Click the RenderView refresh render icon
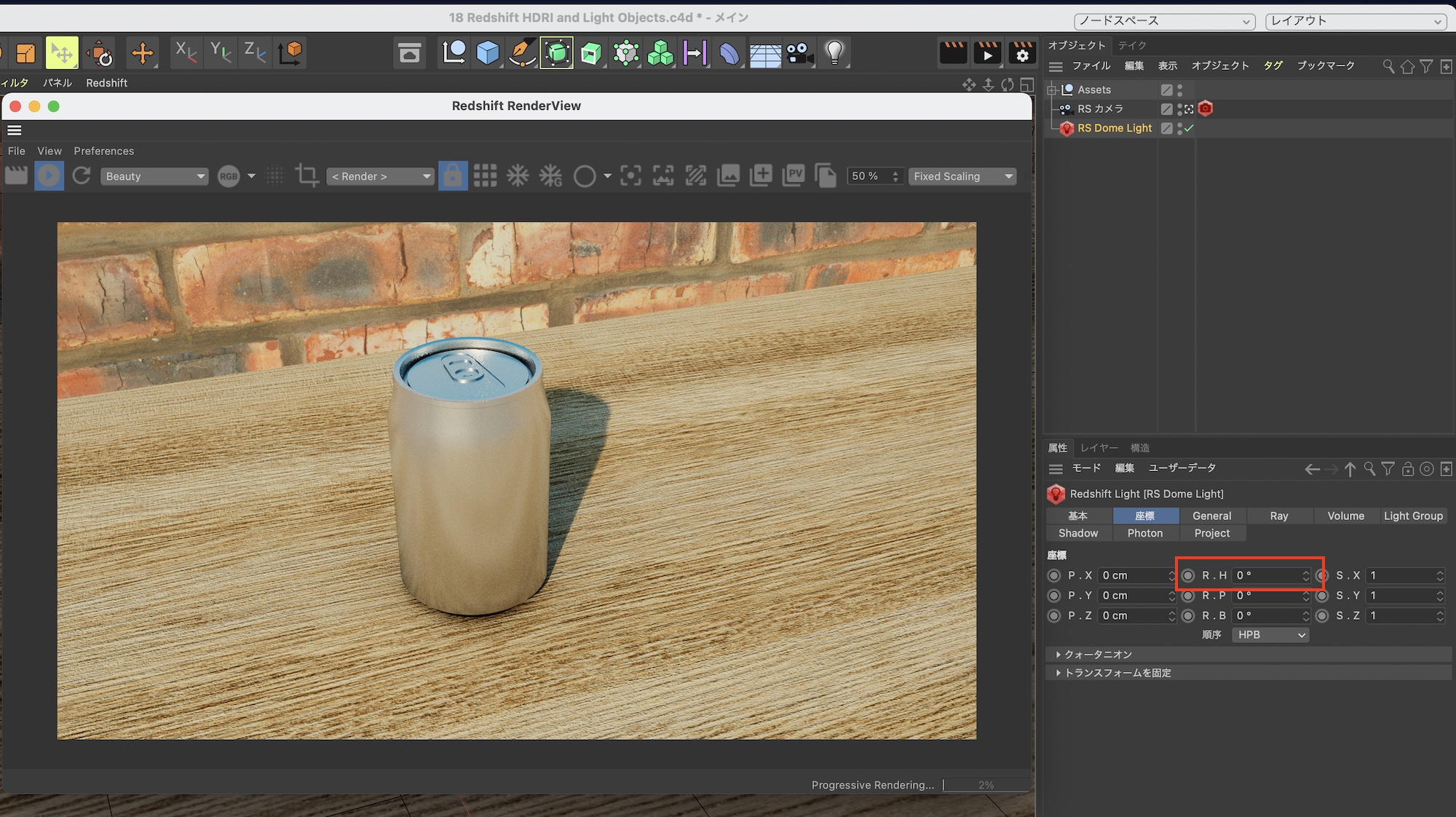Image resolution: width=1456 pixels, height=817 pixels. 82,175
